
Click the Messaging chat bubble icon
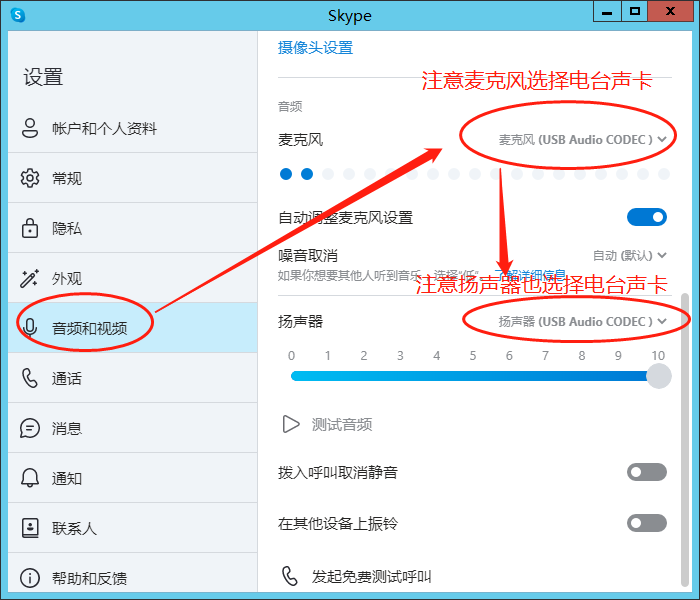click(x=30, y=428)
